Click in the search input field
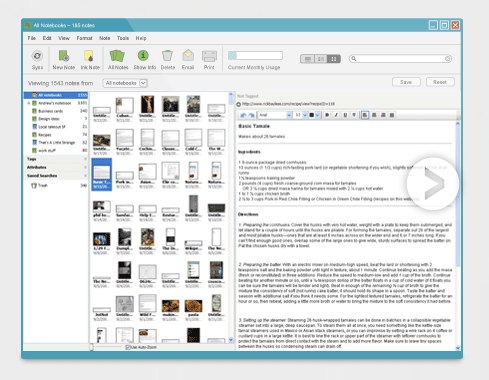The image size is (489, 380). point(401,59)
